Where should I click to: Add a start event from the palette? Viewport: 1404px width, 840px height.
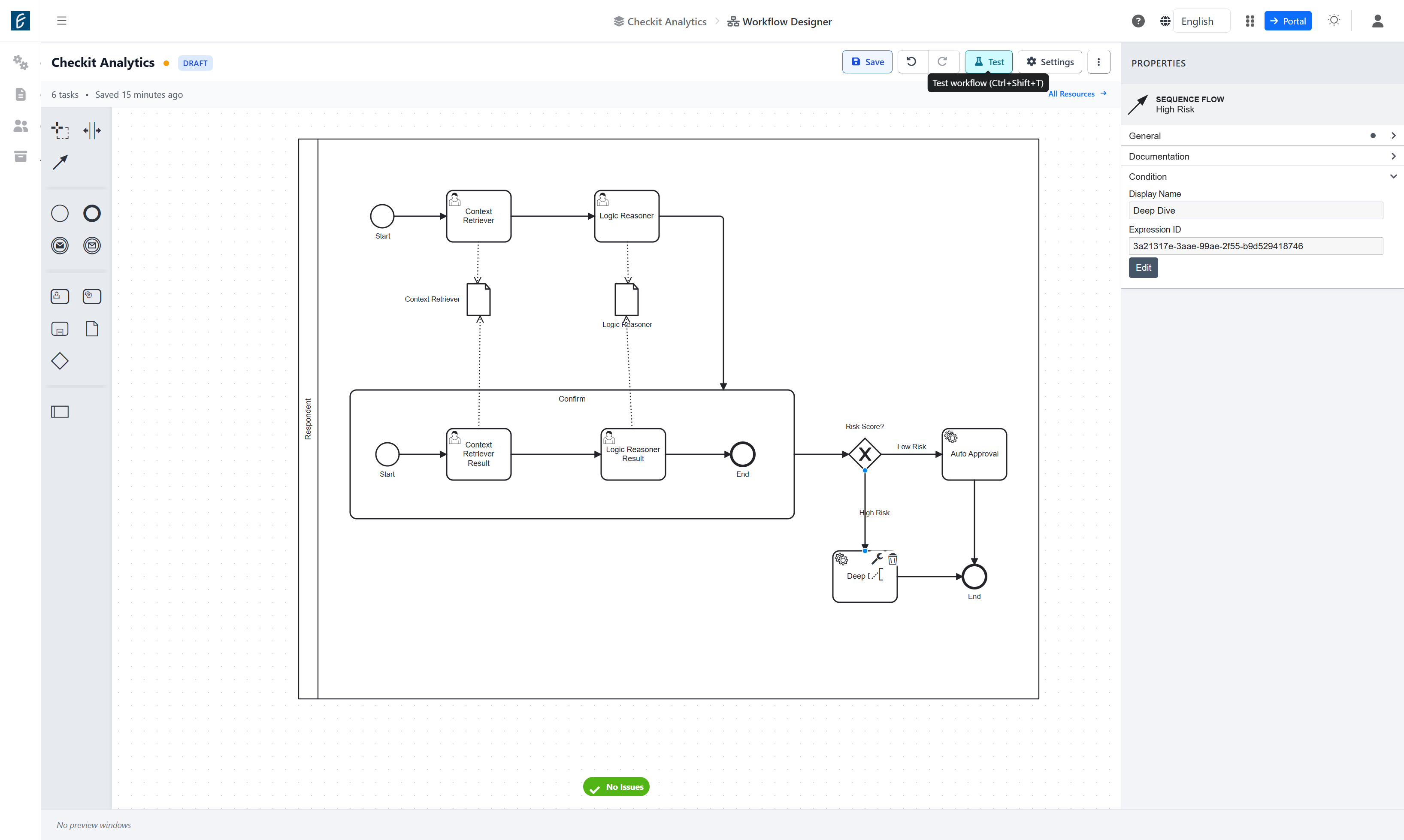point(60,213)
